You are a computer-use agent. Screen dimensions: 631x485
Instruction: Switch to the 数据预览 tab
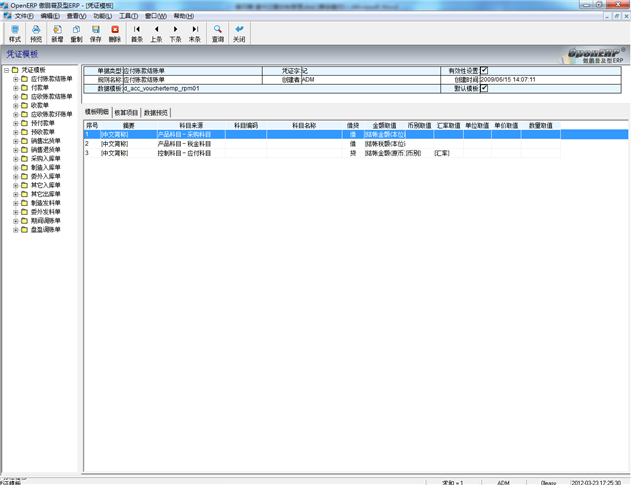tap(157, 113)
